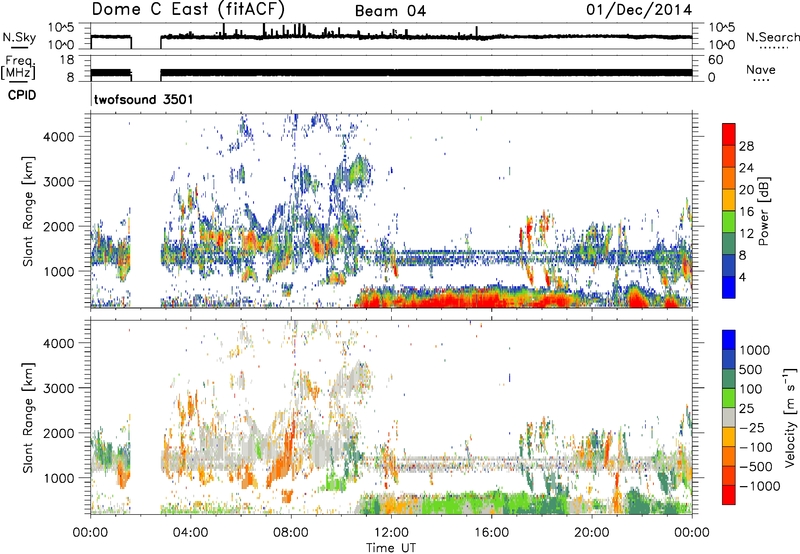Pick the light green segment of Power colorbar
This screenshot has height=554, width=800.
[x=729, y=222]
